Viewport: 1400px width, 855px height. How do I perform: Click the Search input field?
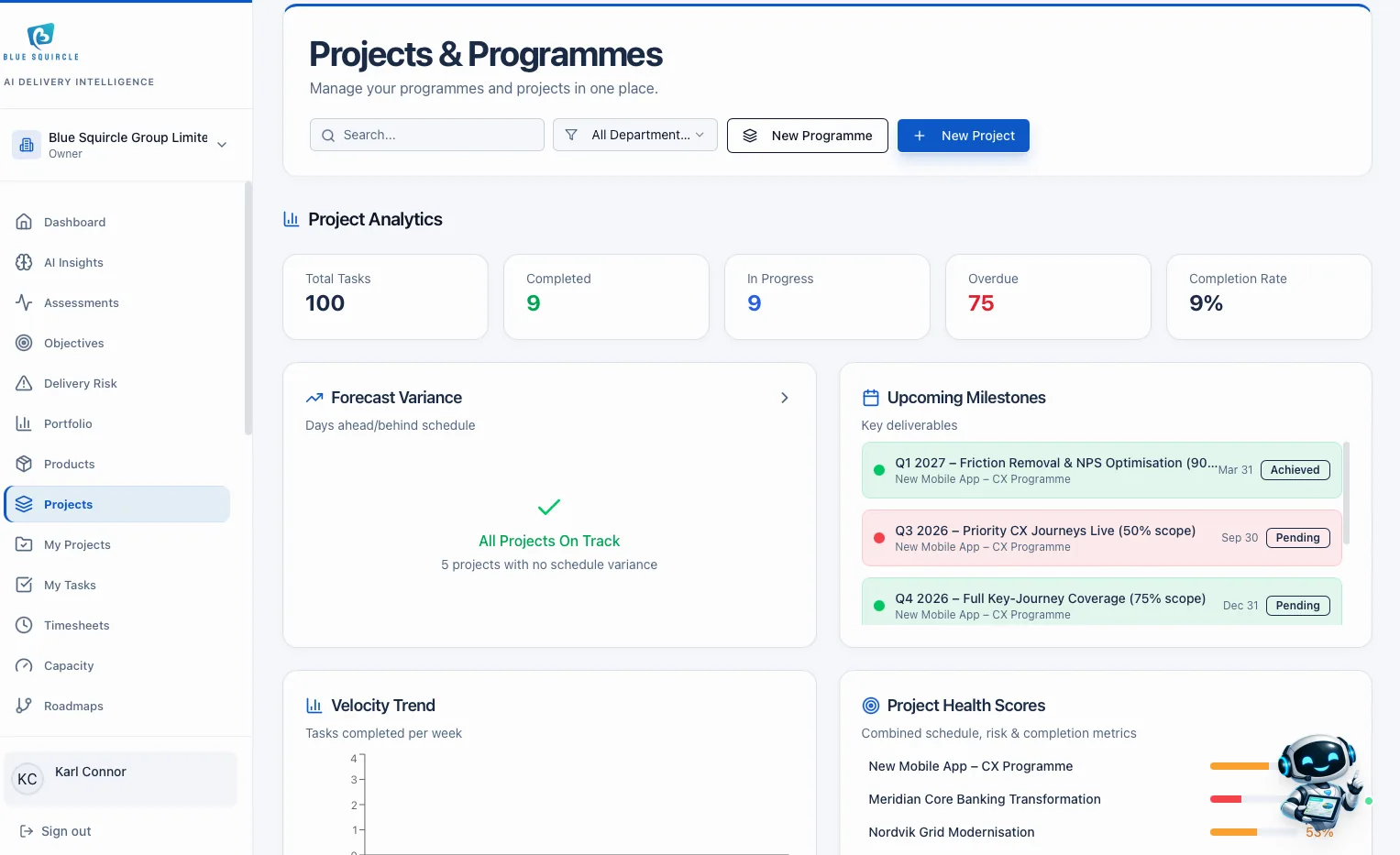coord(427,135)
